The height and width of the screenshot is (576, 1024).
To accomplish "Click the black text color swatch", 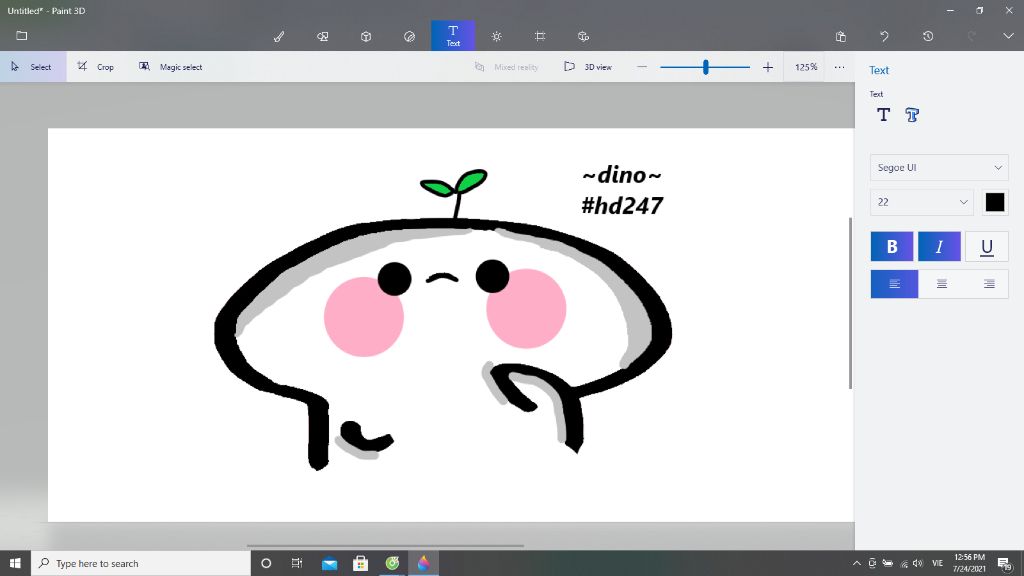I will 994,202.
